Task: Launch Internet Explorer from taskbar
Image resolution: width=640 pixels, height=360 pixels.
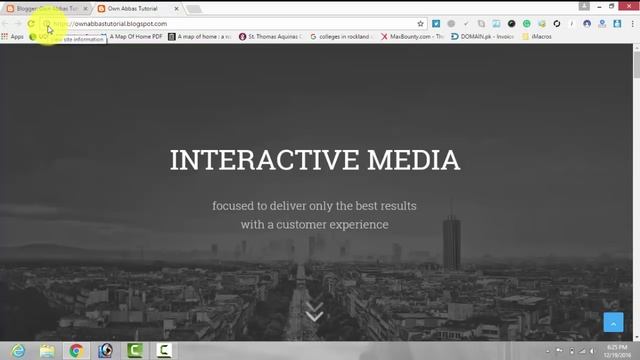Action: [x=18, y=351]
